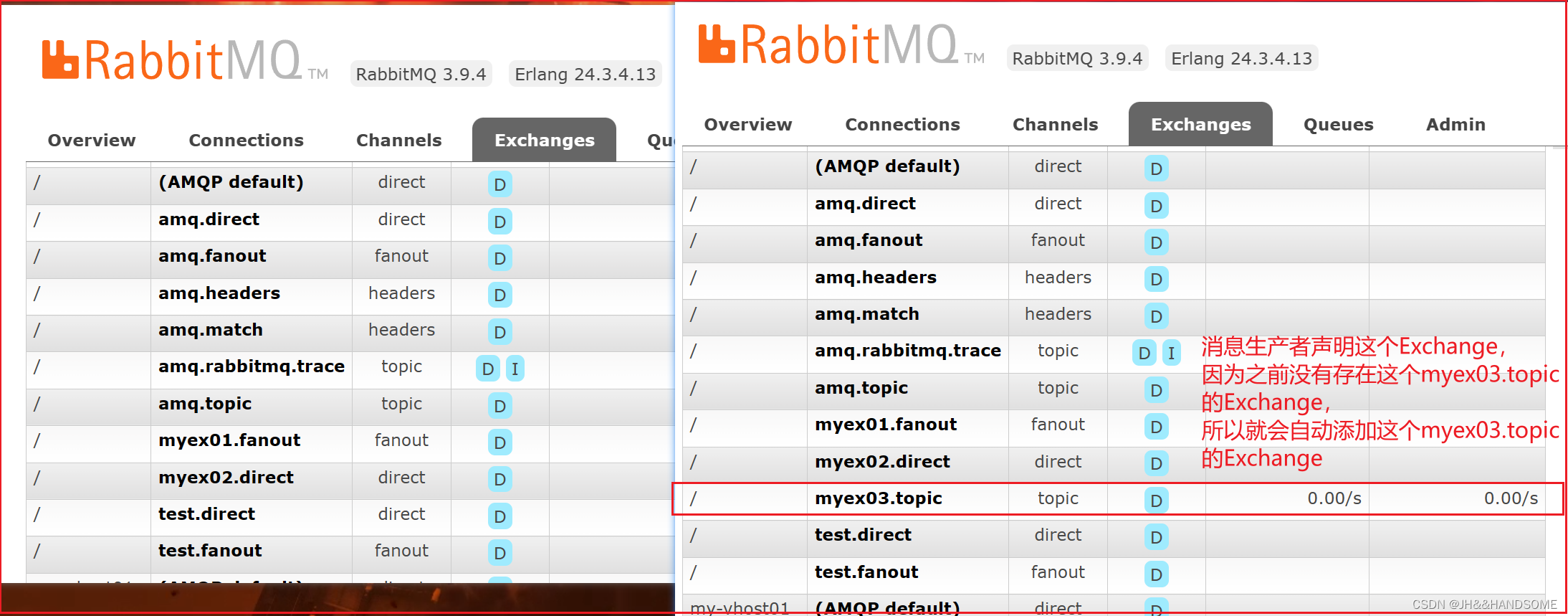
Task: Open the Connections tab in right window
Action: 903,125
